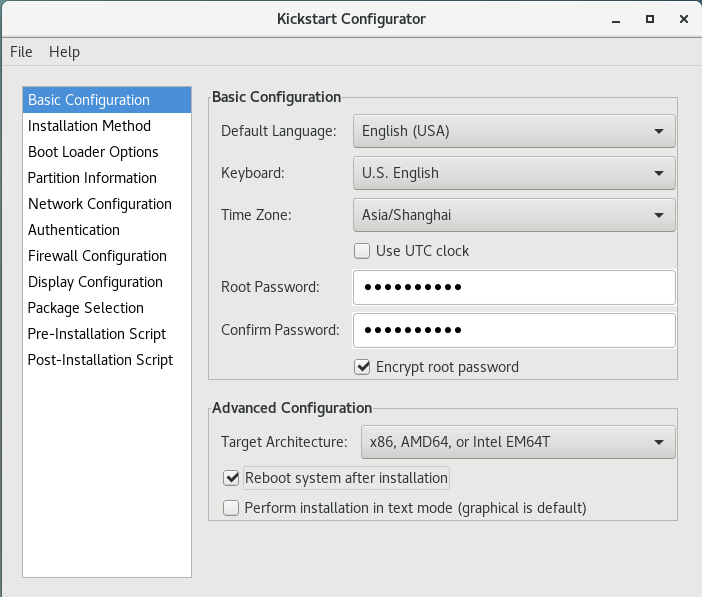Open Package Selection section
This screenshot has height=597, width=702.
[x=86, y=308]
